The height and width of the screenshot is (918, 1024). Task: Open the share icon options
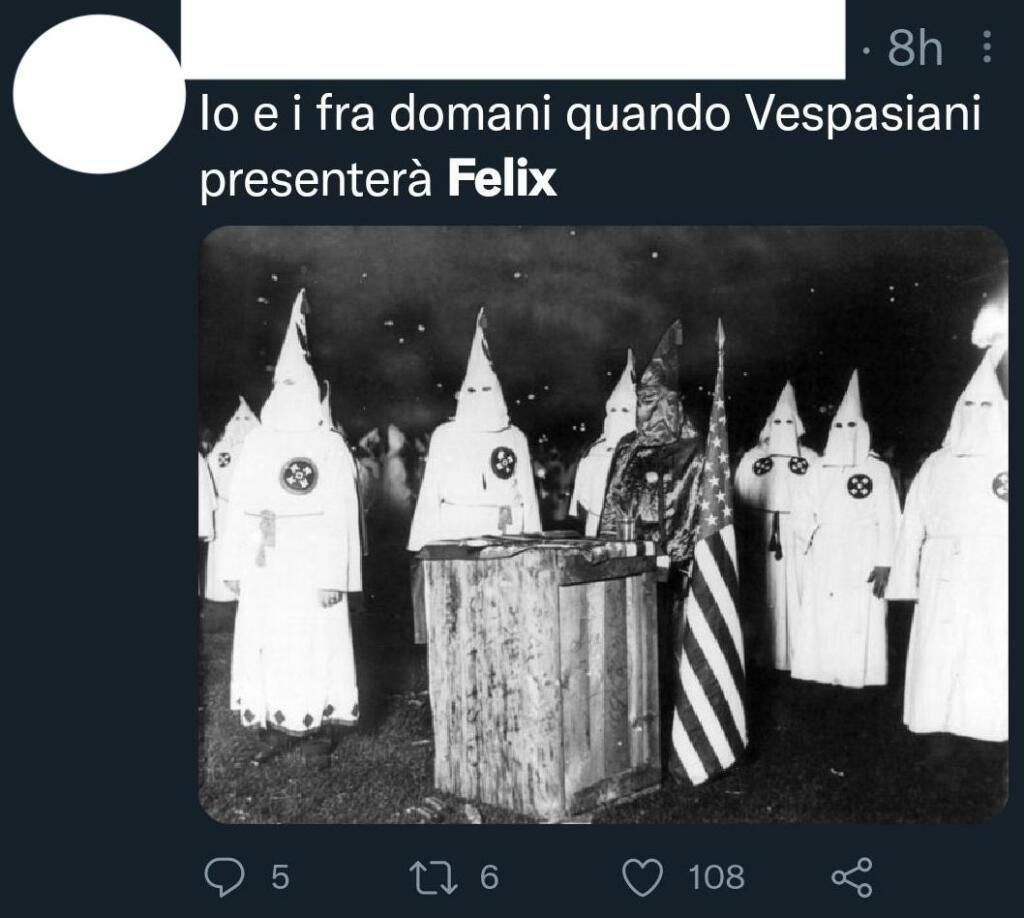click(x=852, y=877)
